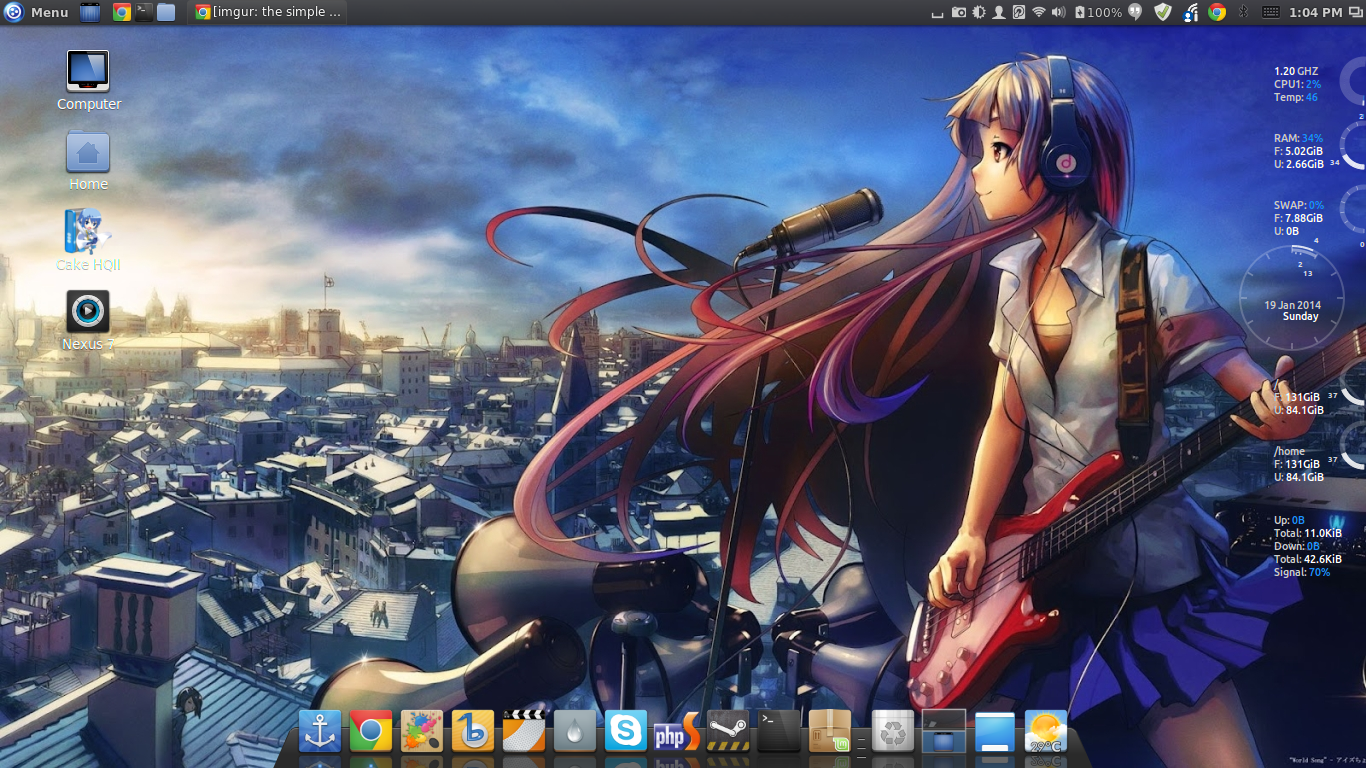Open the Home folder desktop icon

(88, 161)
